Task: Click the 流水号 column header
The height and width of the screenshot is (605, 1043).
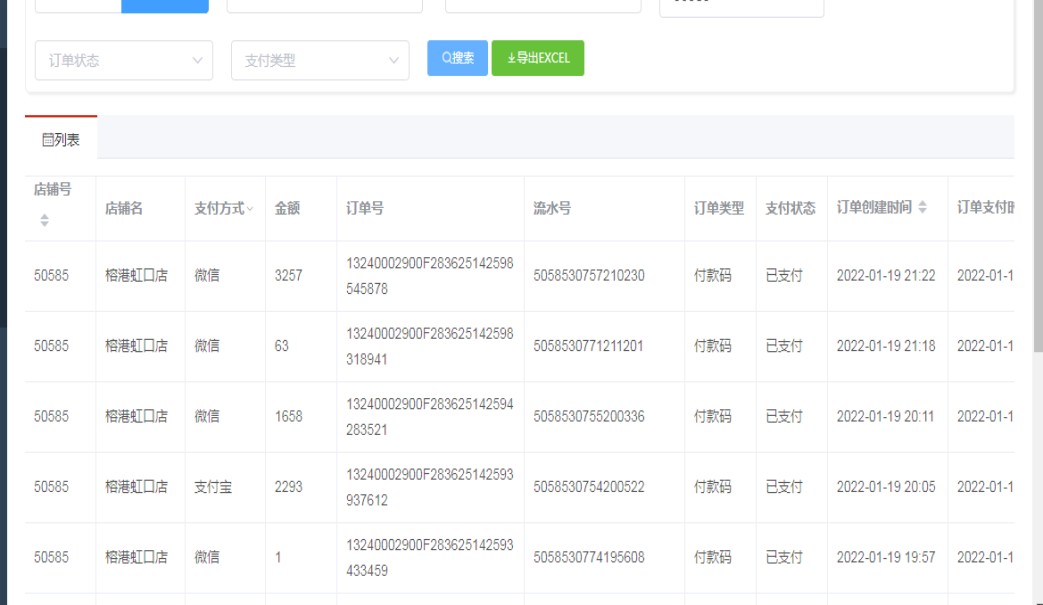Action: point(552,208)
